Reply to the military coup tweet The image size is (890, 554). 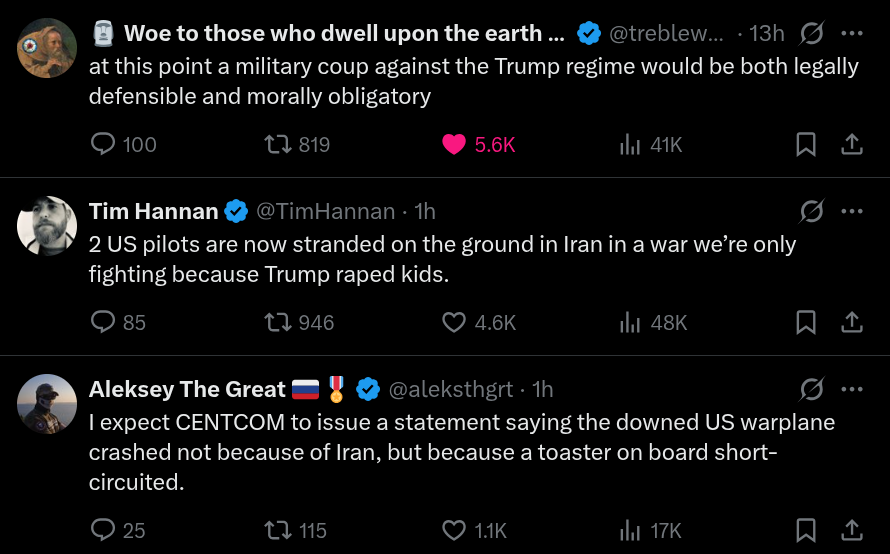tap(104, 145)
